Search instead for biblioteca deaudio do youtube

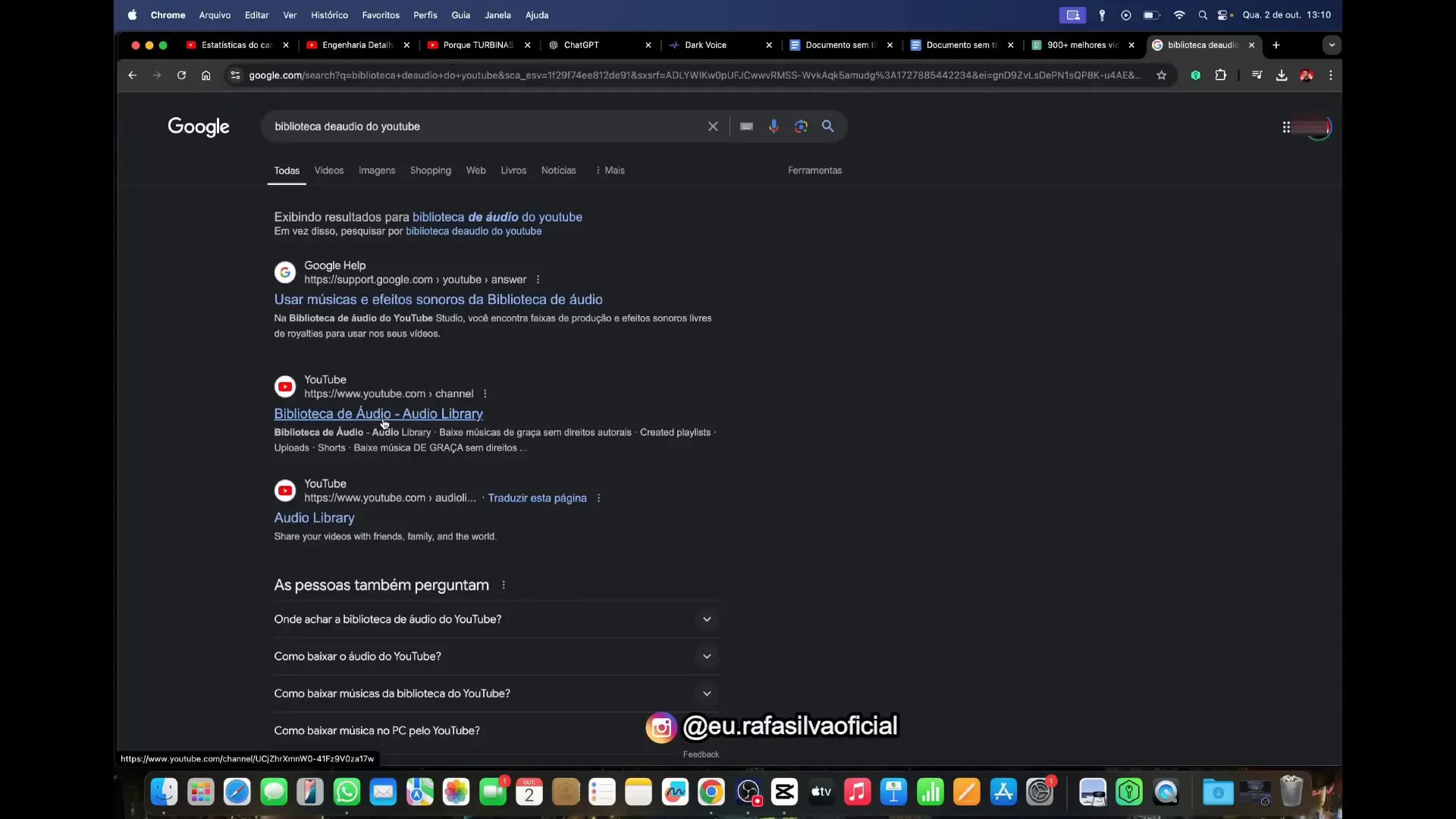coord(473,231)
